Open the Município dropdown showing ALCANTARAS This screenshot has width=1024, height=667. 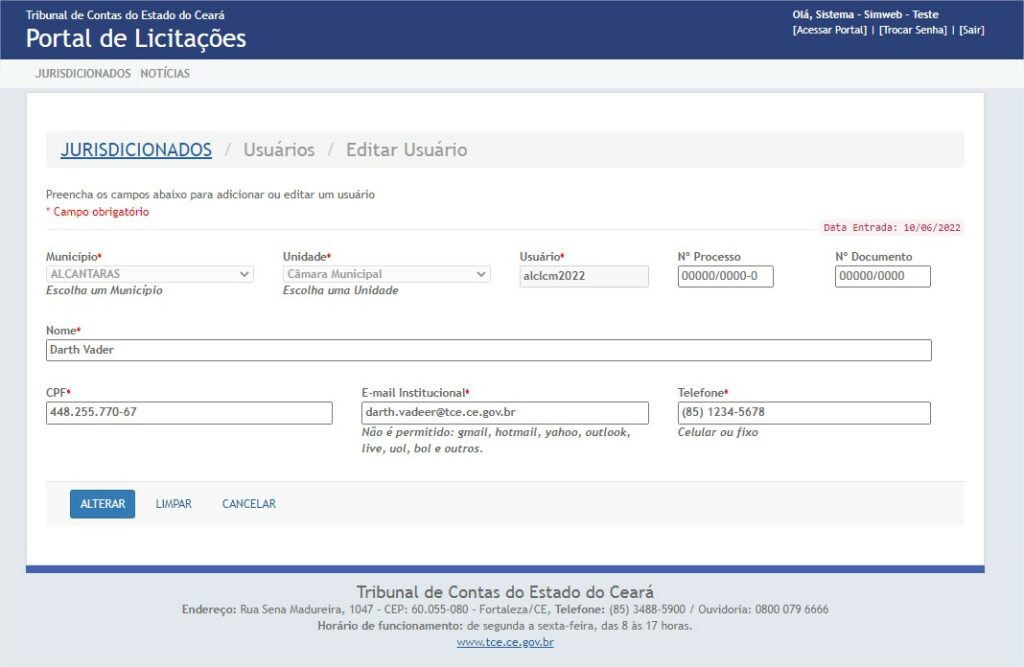pyautogui.click(x=149, y=274)
